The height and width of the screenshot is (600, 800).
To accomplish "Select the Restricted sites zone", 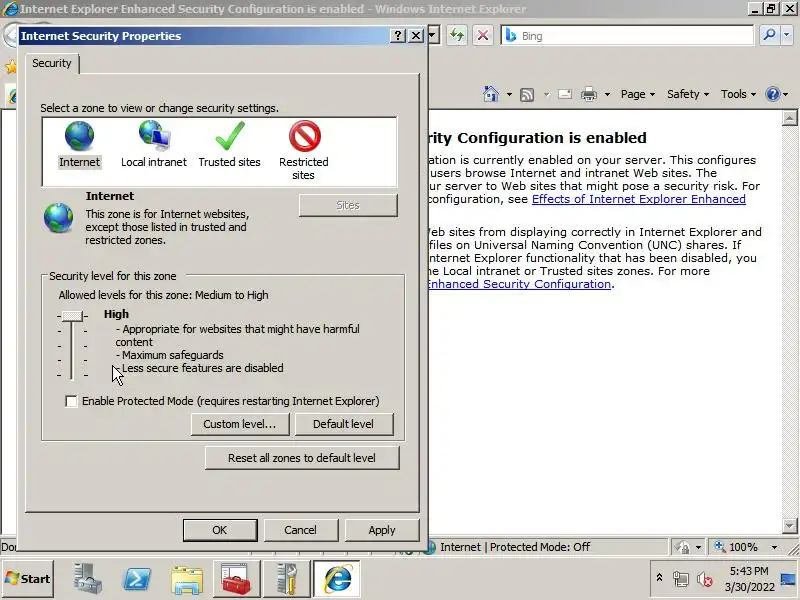I will coord(304,150).
